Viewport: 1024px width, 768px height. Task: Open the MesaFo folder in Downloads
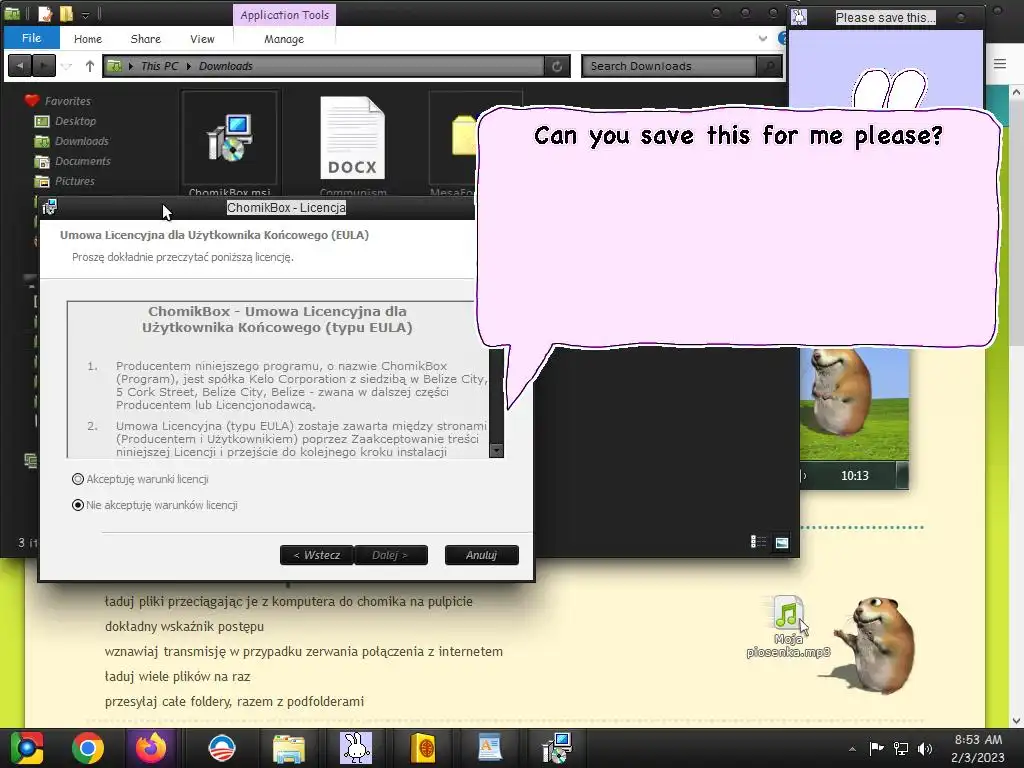click(464, 135)
